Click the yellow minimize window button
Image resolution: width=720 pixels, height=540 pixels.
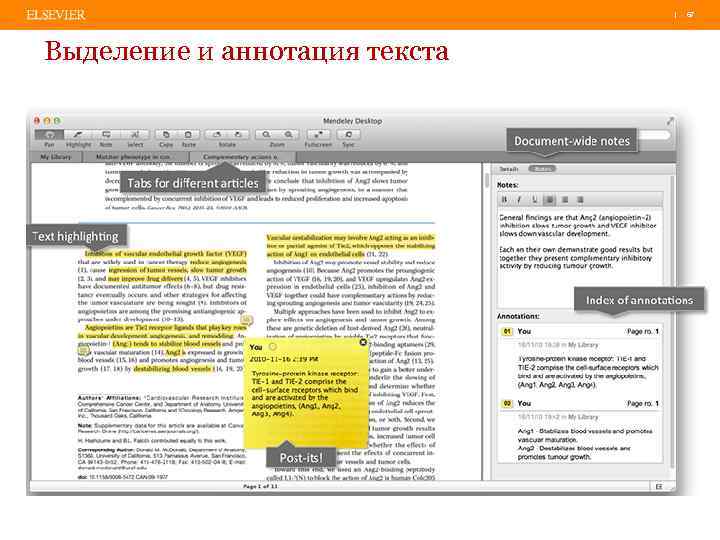click(x=47, y=121)
